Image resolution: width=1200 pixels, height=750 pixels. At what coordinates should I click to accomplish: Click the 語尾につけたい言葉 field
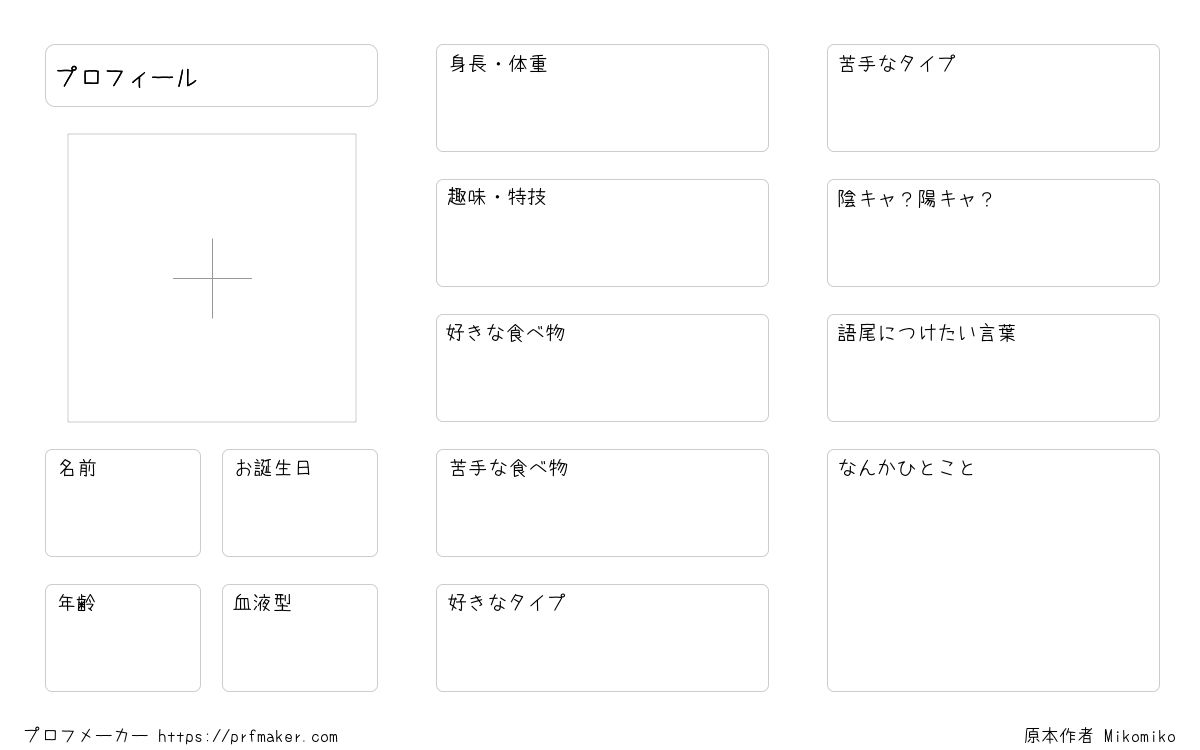[x=993, y=368]
